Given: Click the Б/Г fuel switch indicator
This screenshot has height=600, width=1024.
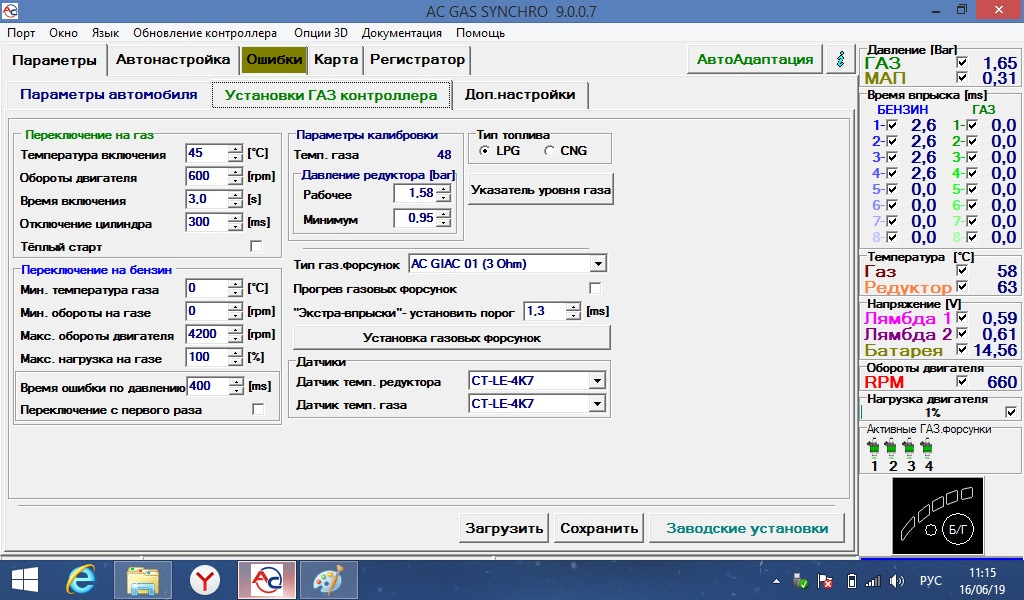Looking at the screenshot, I should (957, 529).
